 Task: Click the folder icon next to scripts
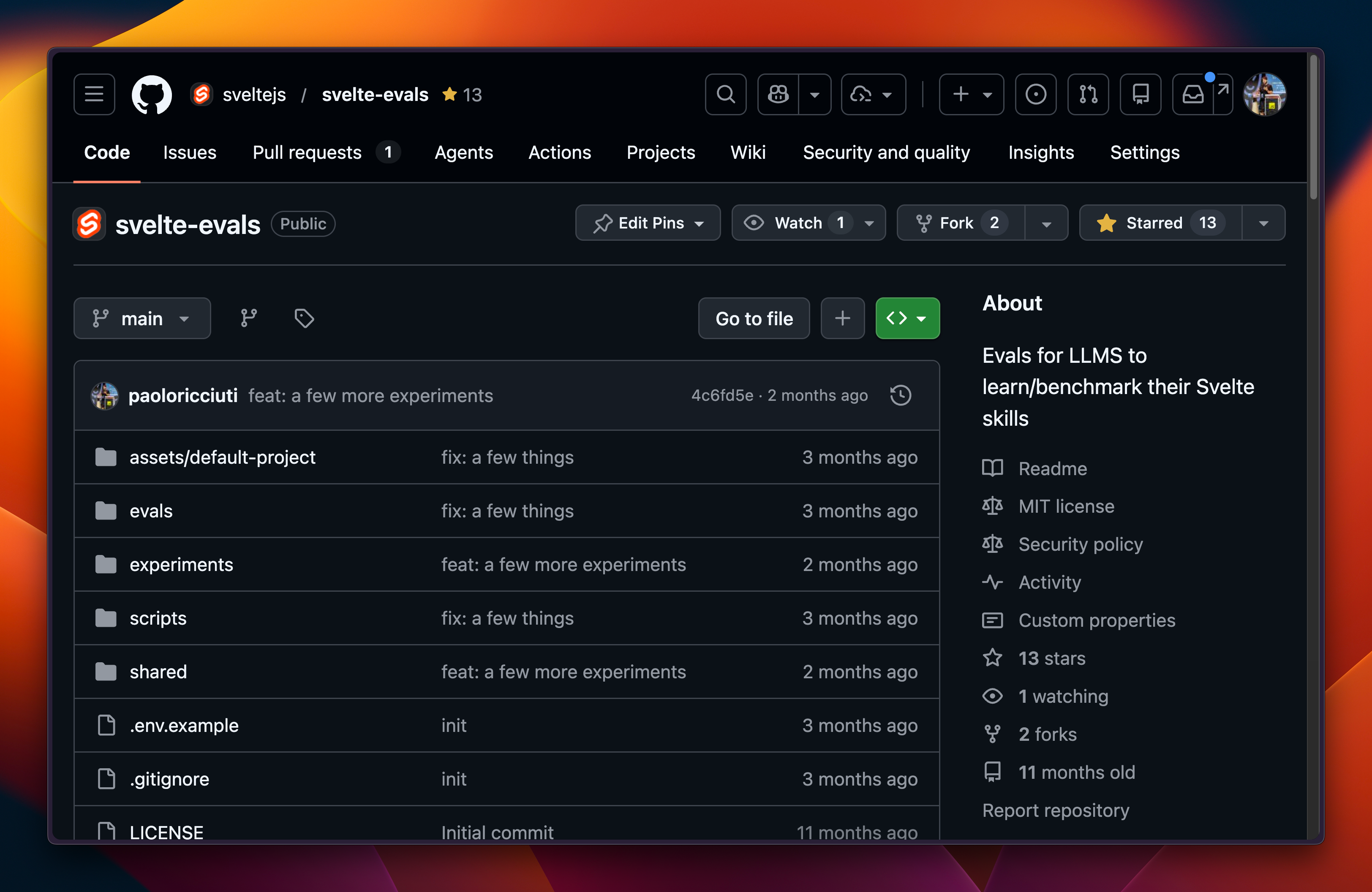click(106, 618)
